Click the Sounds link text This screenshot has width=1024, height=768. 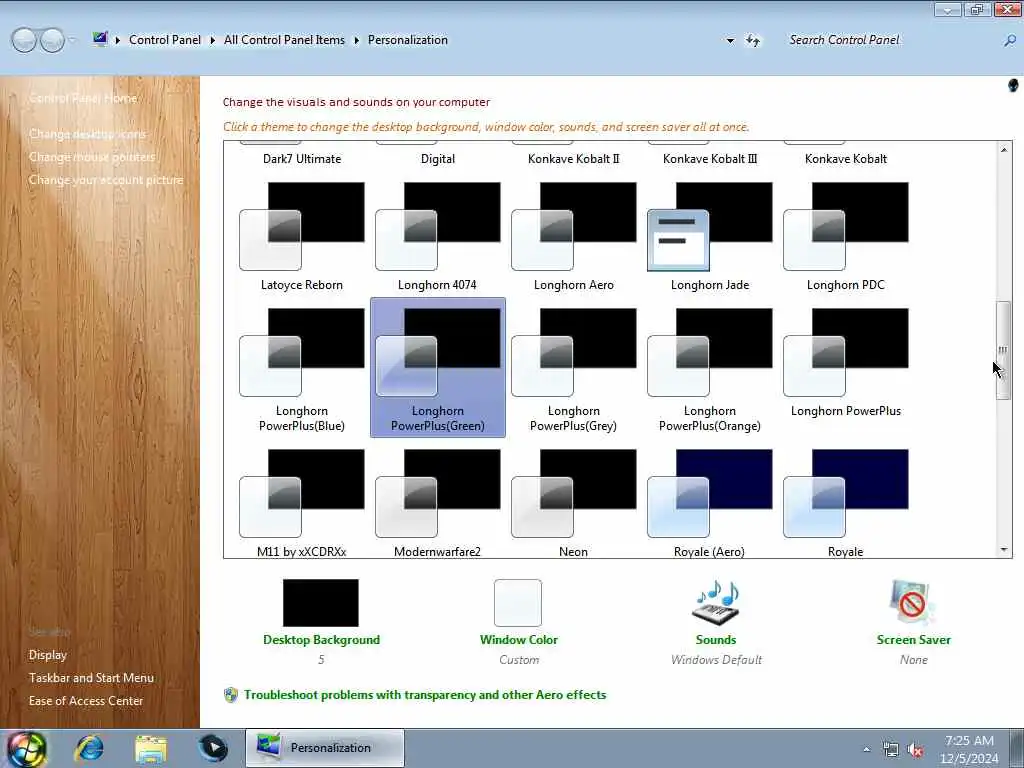click(x=716, y=640)
